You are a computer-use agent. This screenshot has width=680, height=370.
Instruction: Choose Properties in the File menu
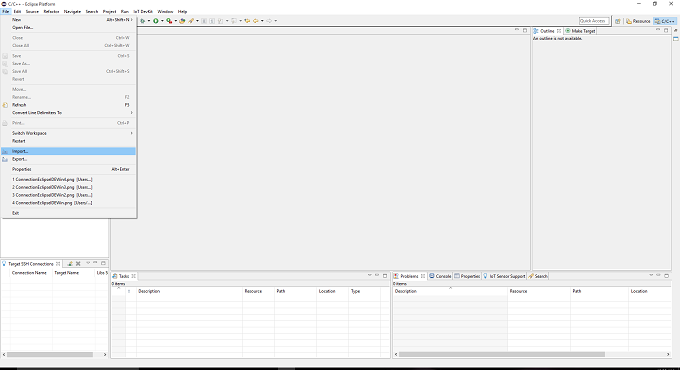pos(69,169)
